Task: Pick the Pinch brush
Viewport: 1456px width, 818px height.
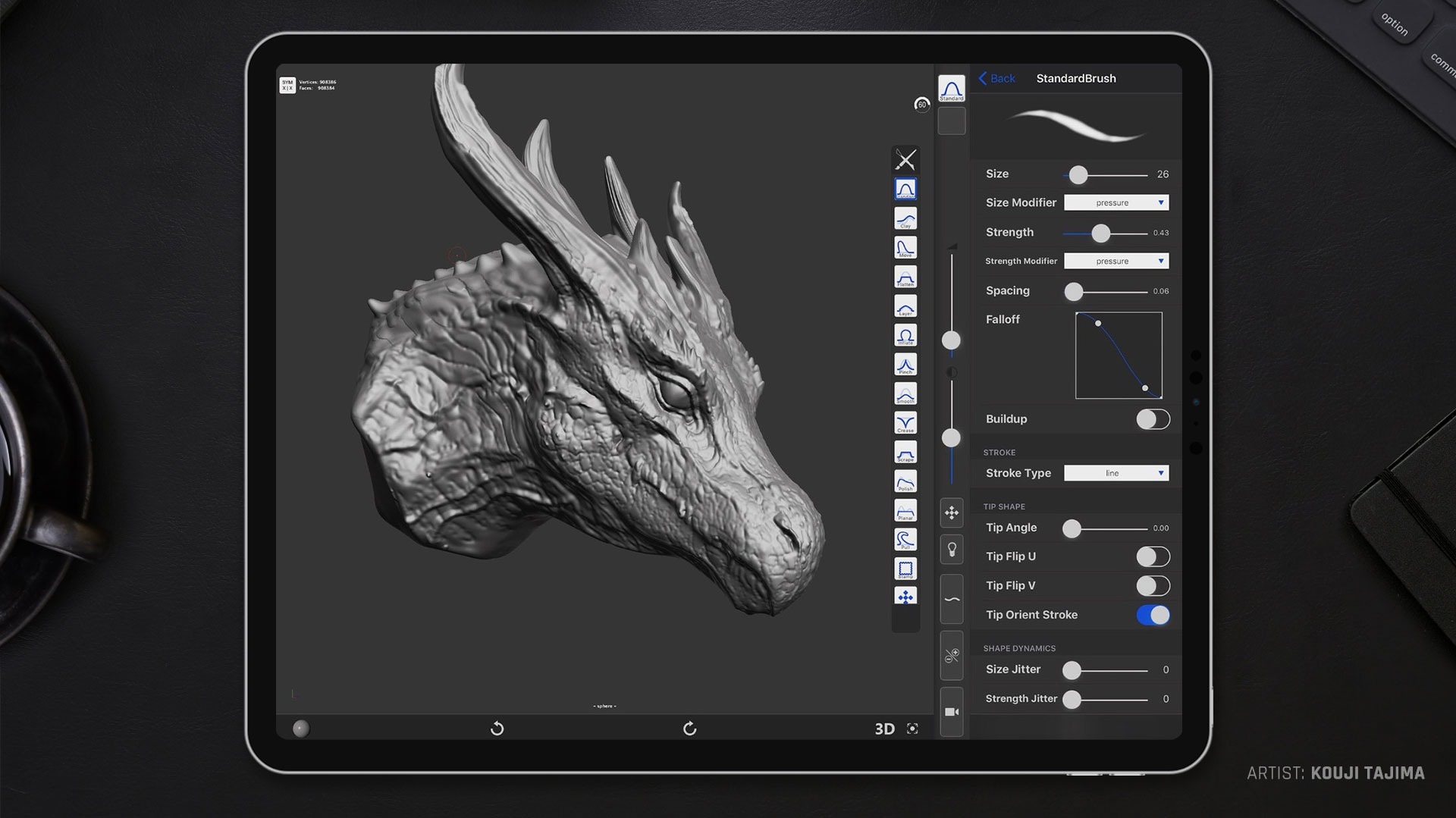Action: point(905,365)
